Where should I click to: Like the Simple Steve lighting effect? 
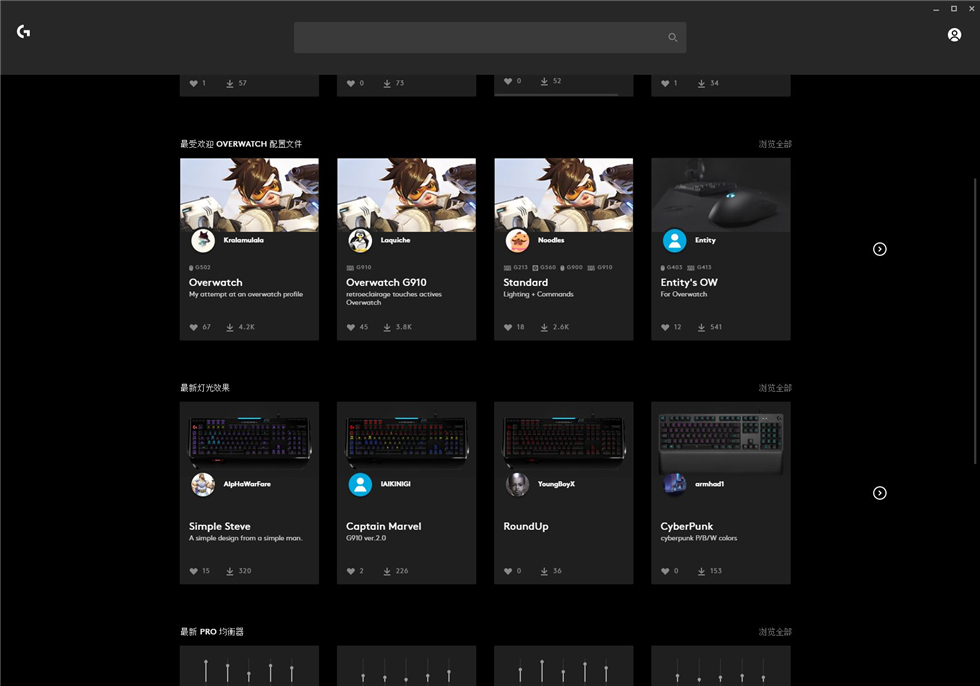[194, 571]
